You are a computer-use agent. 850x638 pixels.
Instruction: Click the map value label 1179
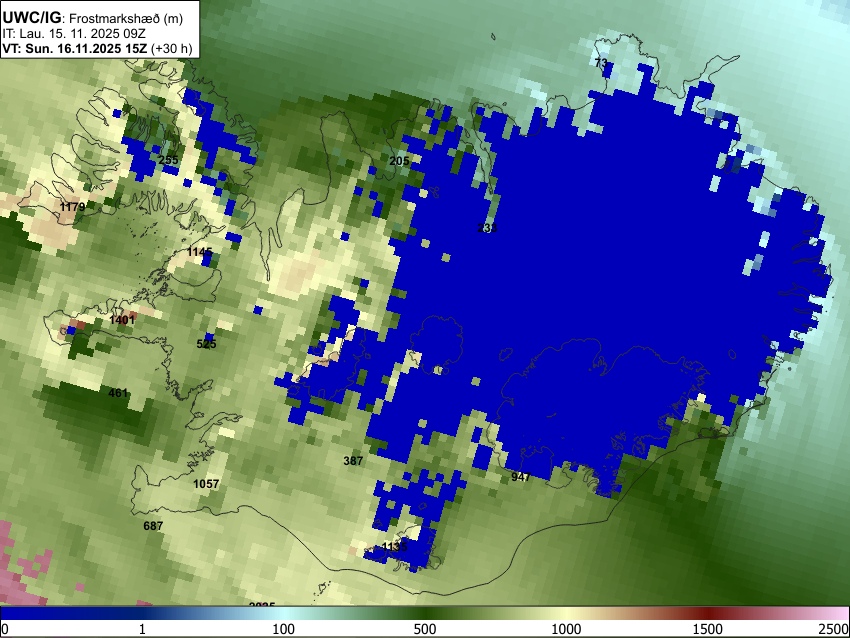72,207
